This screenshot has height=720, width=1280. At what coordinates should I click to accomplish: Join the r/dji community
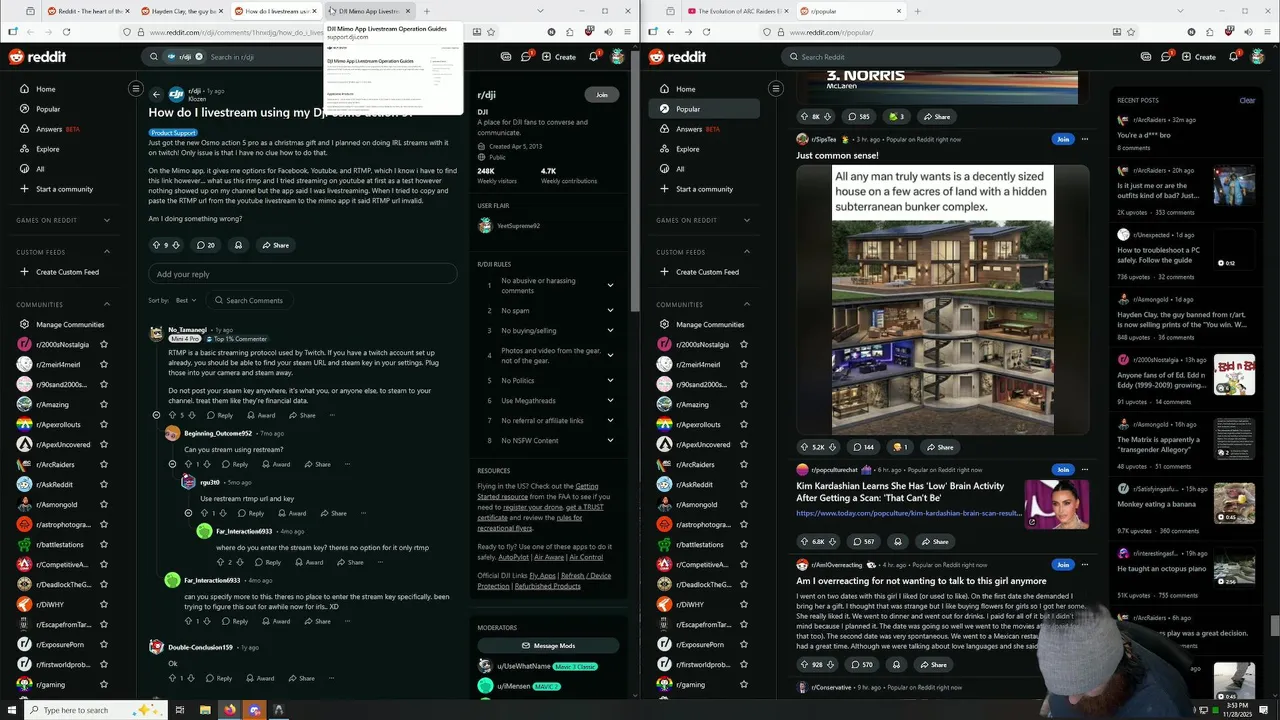point(601,95)
